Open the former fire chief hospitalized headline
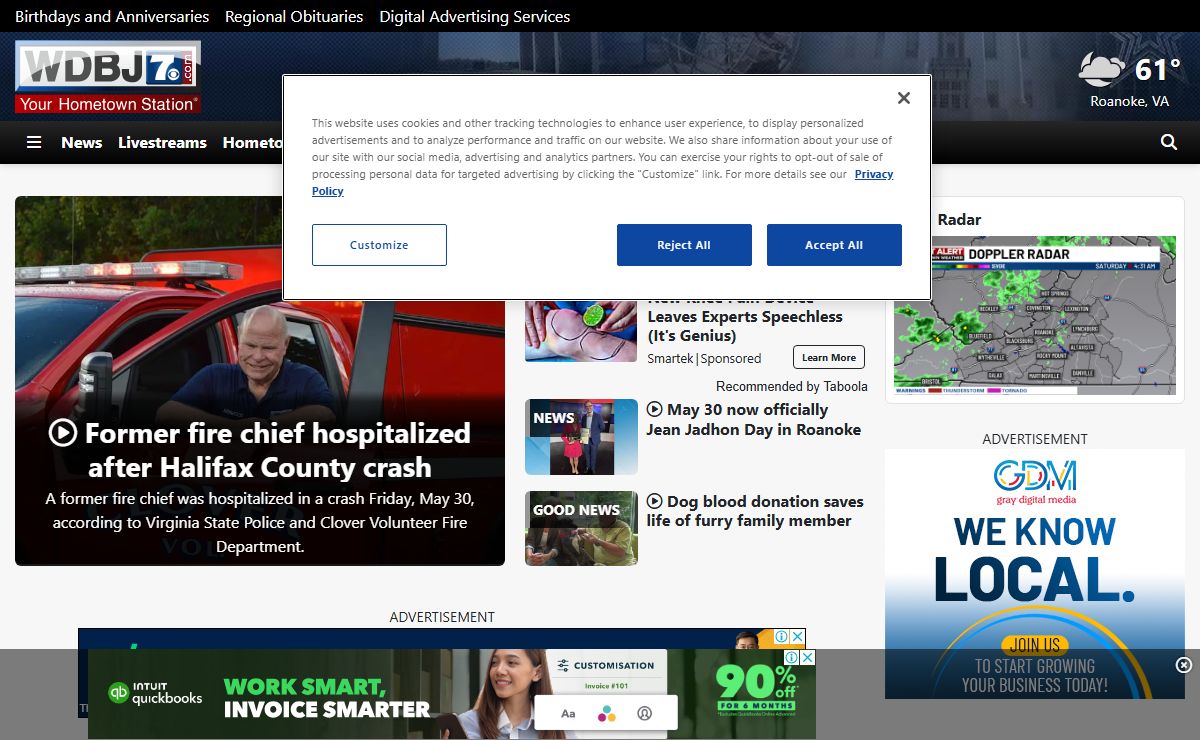1200x740 pixels. pyautogui.click(x=260, y=450)
